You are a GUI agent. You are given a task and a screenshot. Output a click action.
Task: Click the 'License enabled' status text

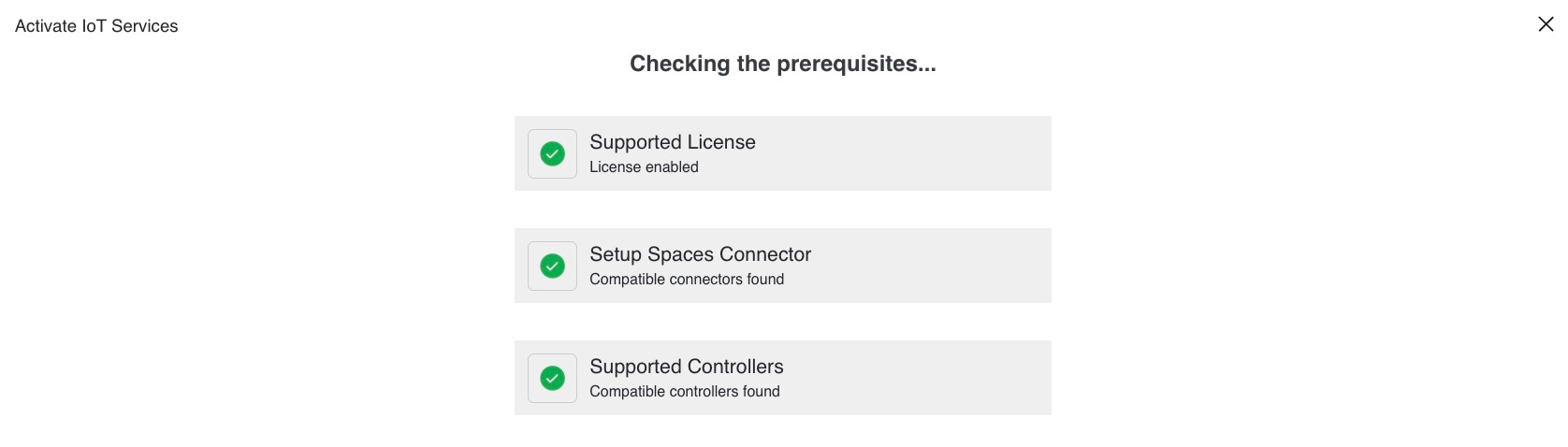coord(644,166)
